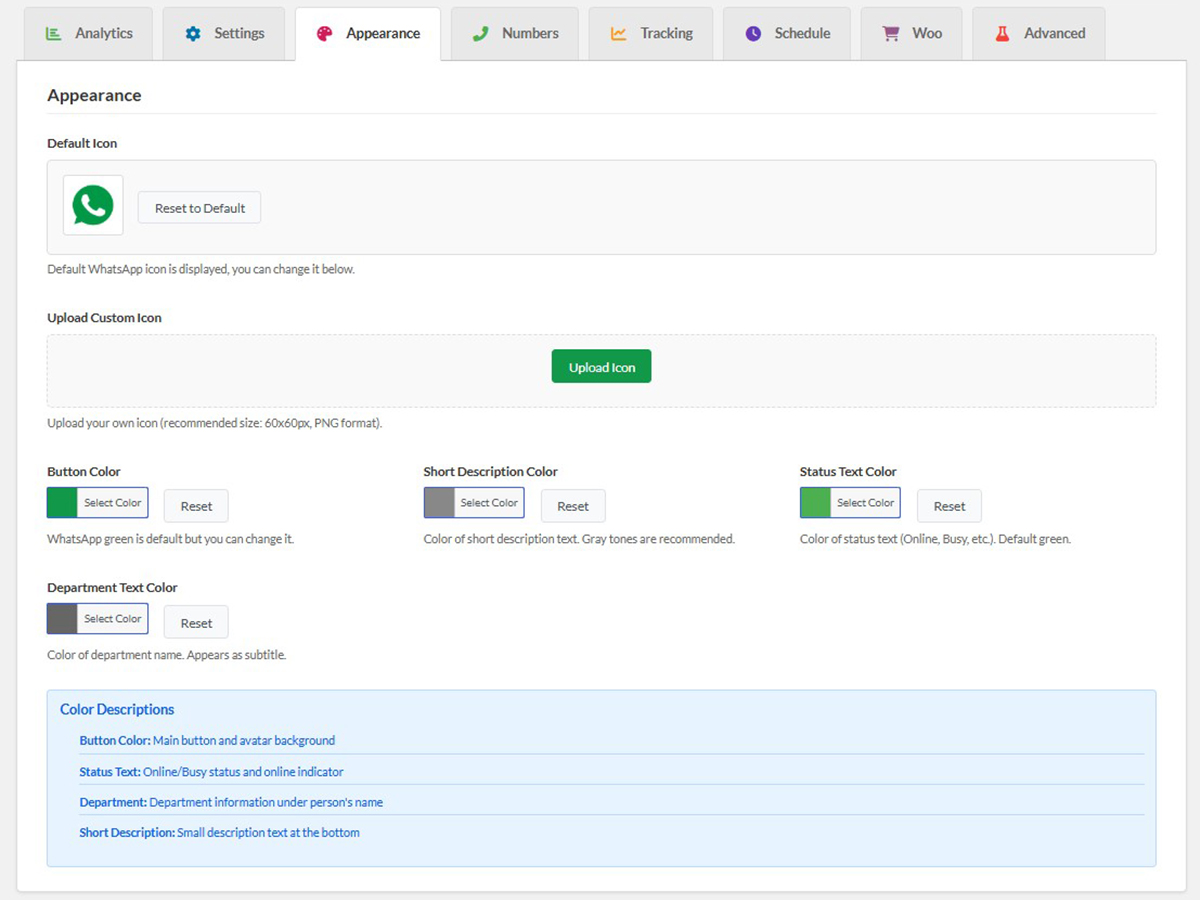This screenshot has width=1200, height=900.
Task: Click the Woo tab shopping cart icon
Action: tap(890, 33)
